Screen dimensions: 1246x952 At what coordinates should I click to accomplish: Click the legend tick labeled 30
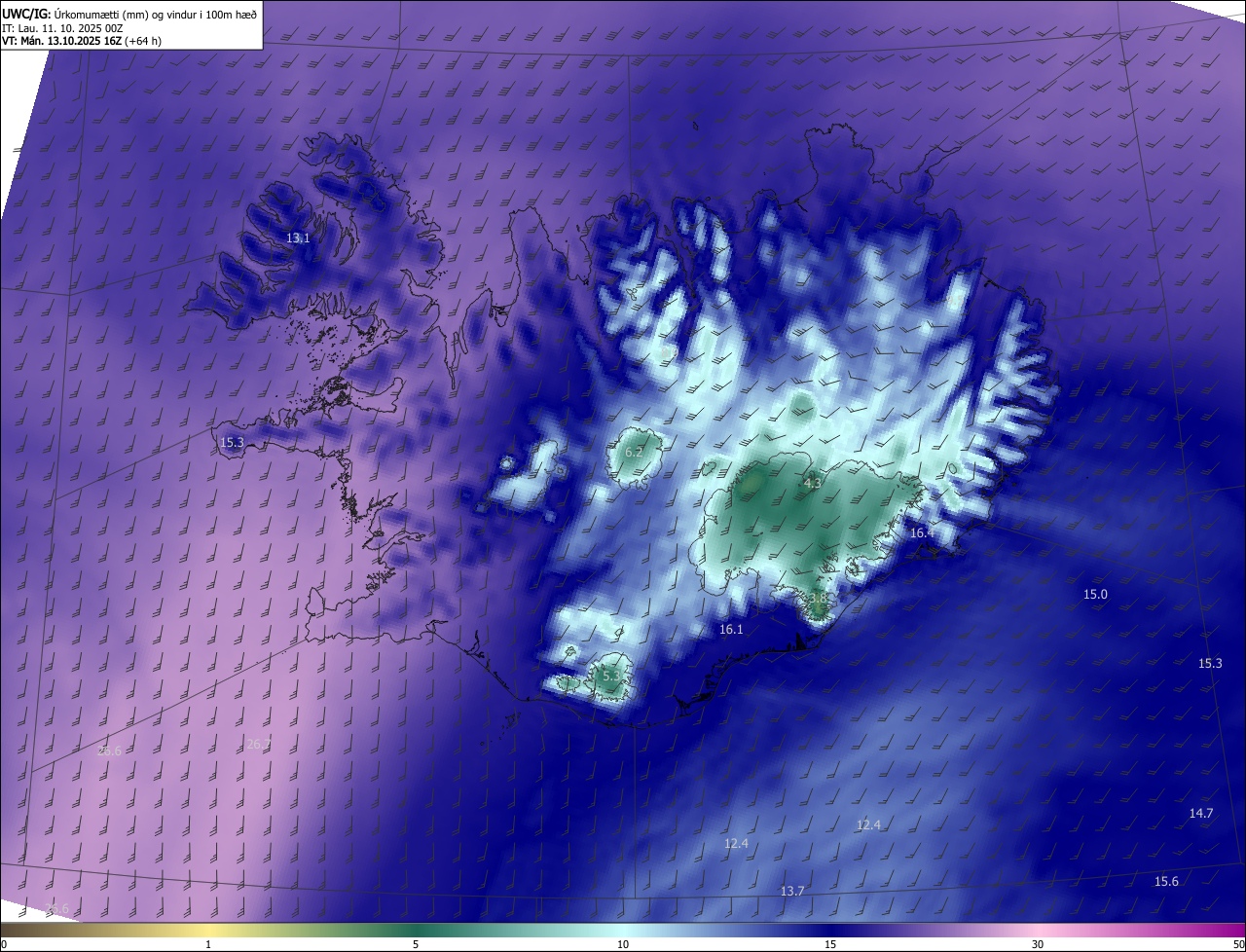[x=1038, y=944]
